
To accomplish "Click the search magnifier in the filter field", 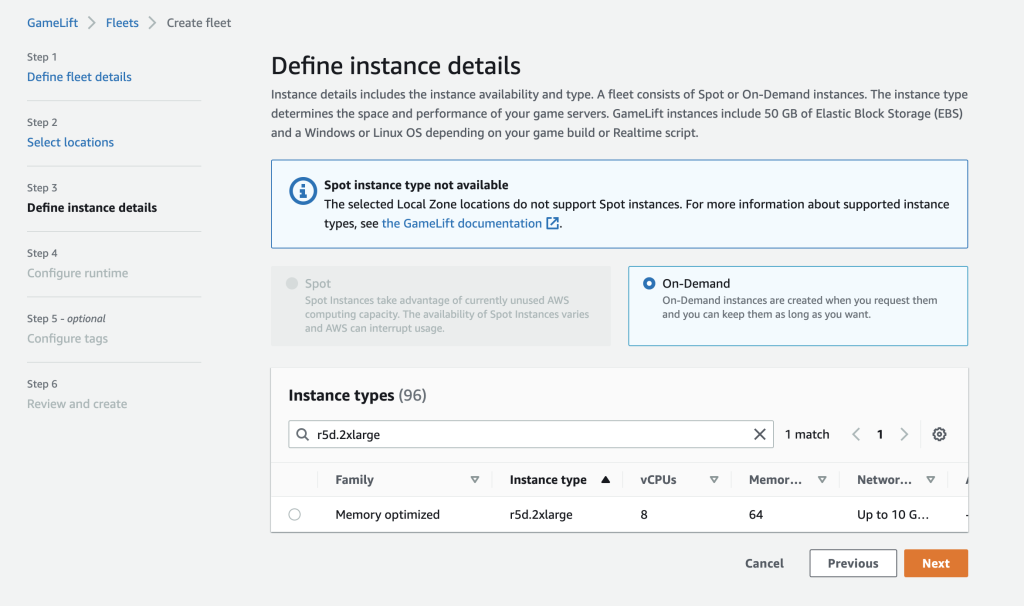I will tap(301, 434).
